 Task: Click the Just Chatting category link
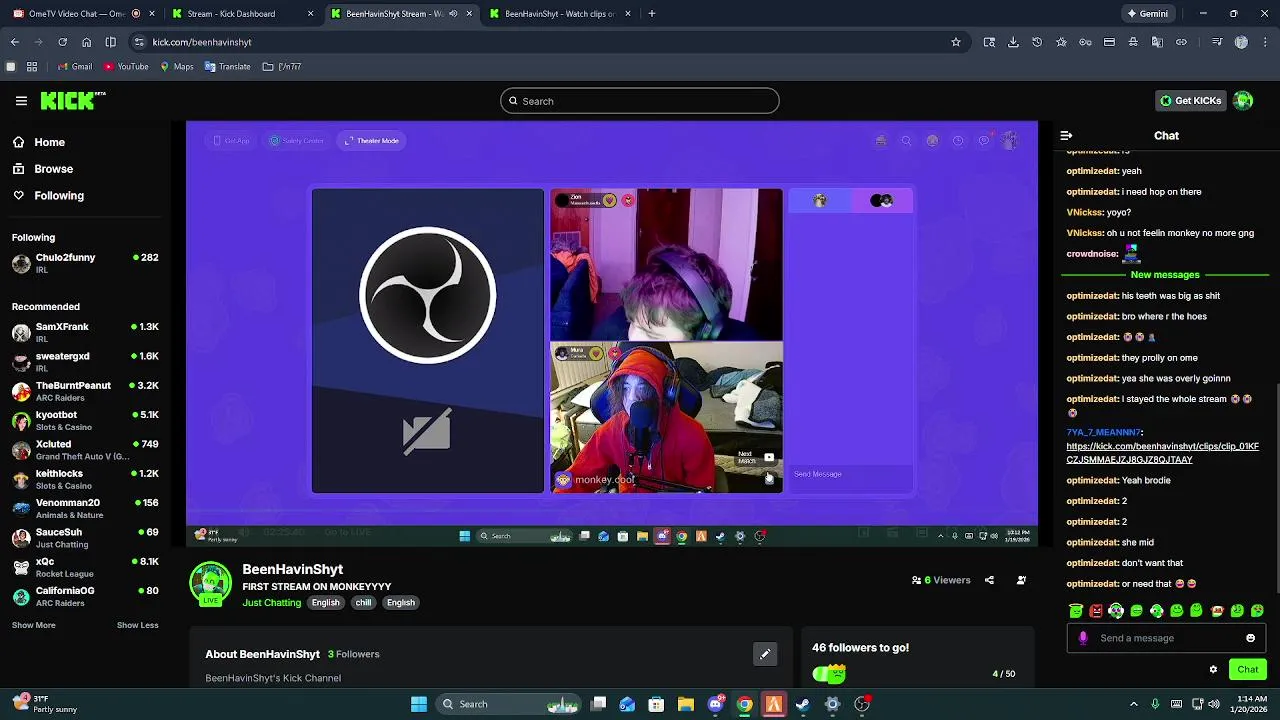[x=272, y=603]
